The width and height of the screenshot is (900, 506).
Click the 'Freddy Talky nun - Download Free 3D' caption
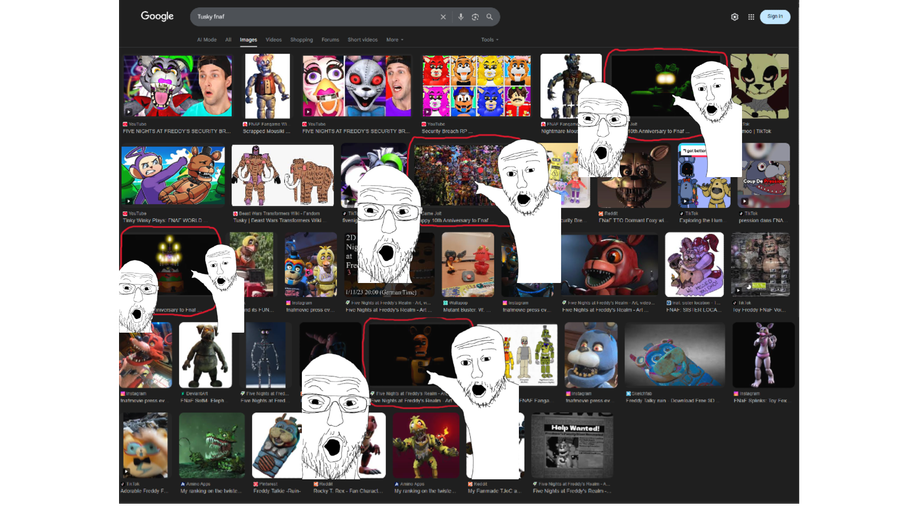tap(670, 400)
